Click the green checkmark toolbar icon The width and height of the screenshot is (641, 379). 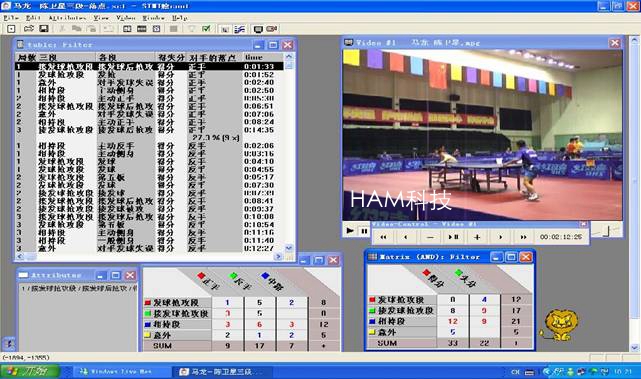point(206,29)
